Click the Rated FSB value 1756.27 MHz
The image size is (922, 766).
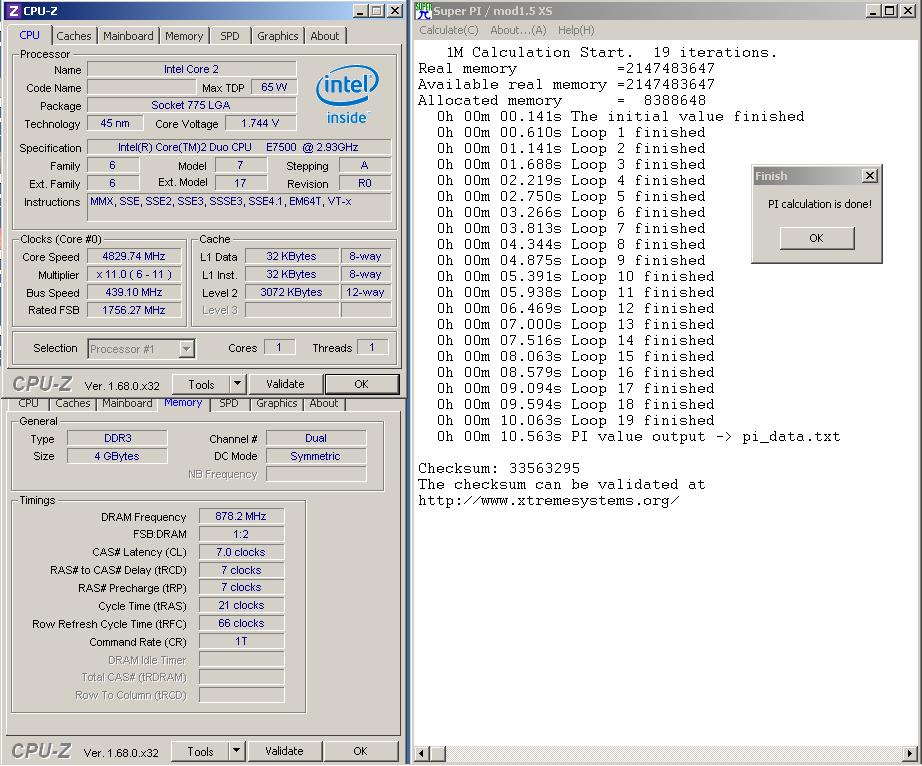(x=134, y=310)
